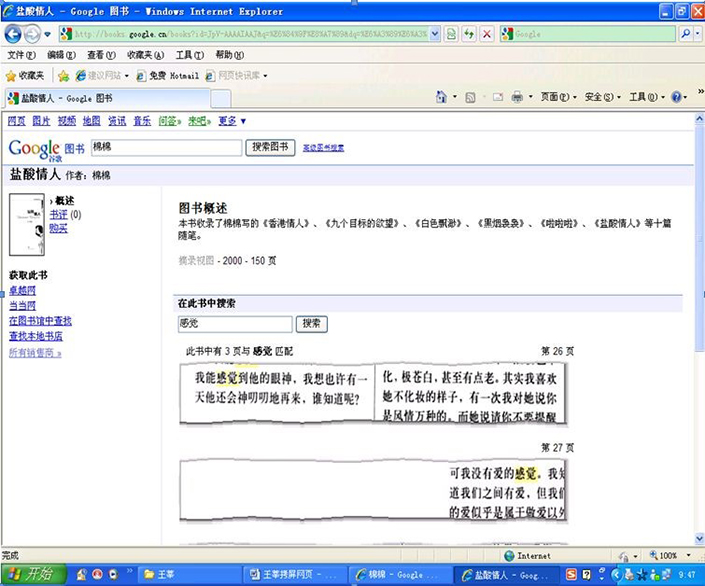The width and height of the screenshot is (705, 586).
Task: Open the 编辑(E) menu
Action: pyautogui.click(x=62, y=55)
